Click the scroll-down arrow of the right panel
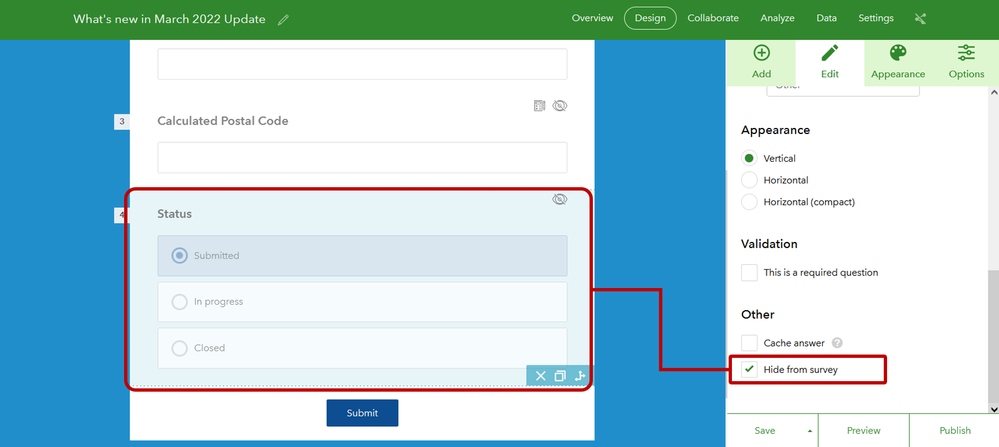The width and height of the screenshot is (999, 447). (994, 409)
